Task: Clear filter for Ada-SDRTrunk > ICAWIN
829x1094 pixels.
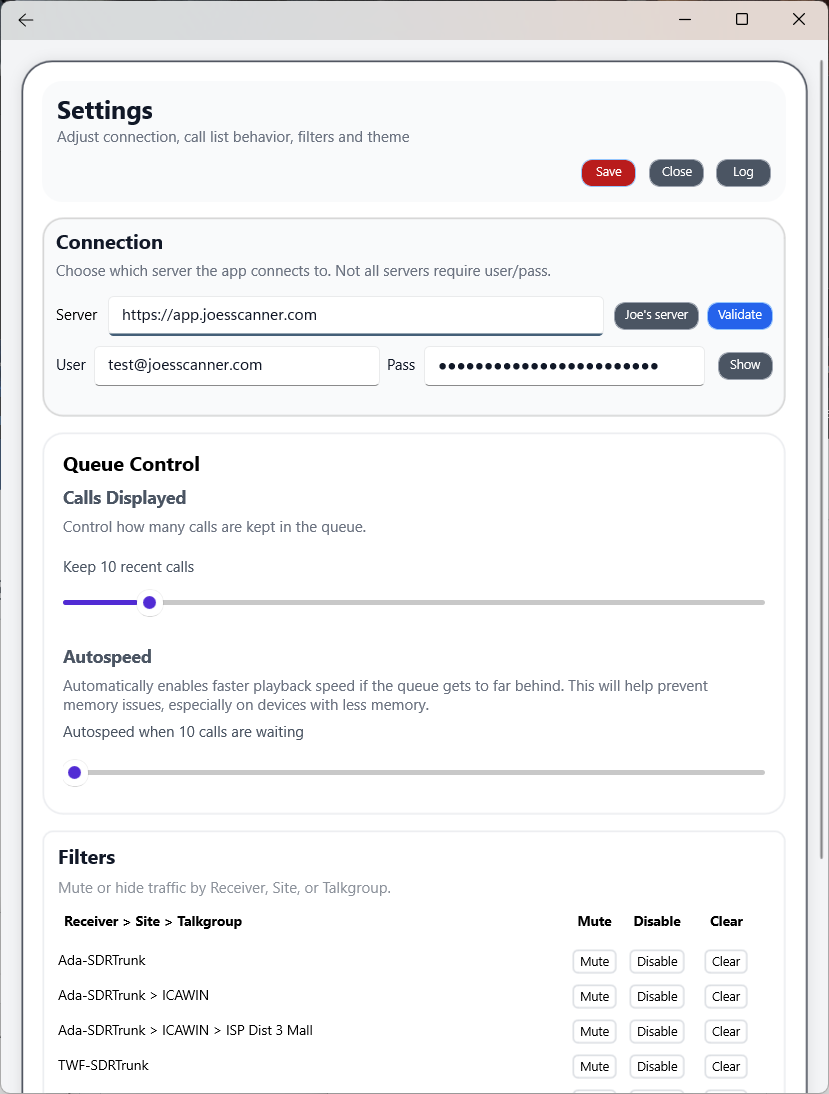Action: 726,996
